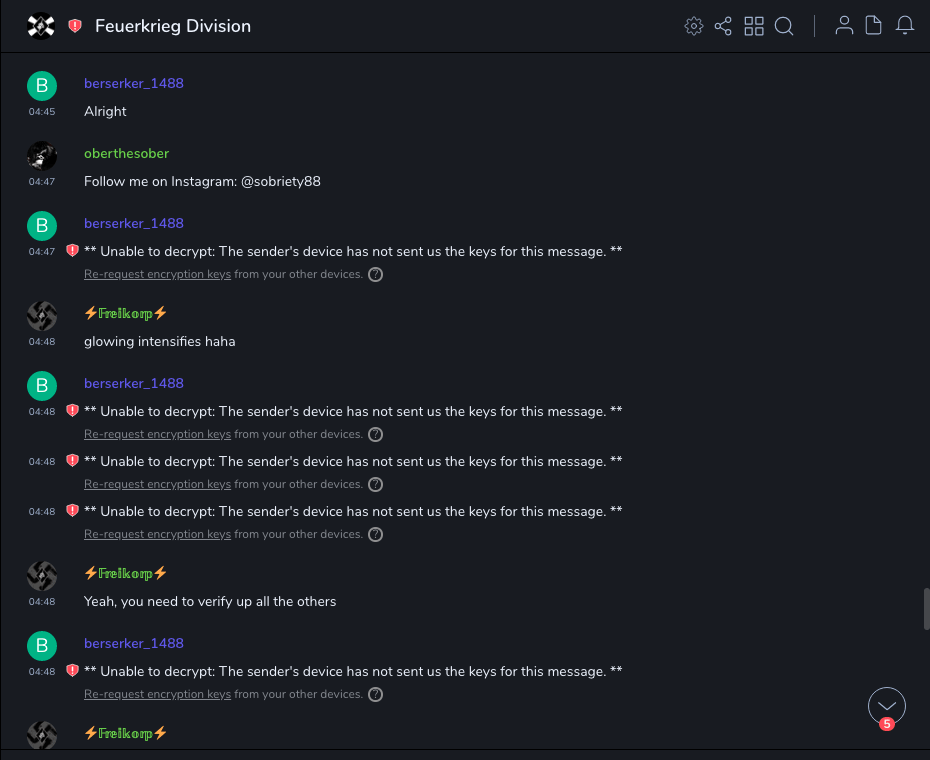Screen dimensions: 930x760
Task: Click the share room icon
Action: pyautogui.click(x=723, y=26)
